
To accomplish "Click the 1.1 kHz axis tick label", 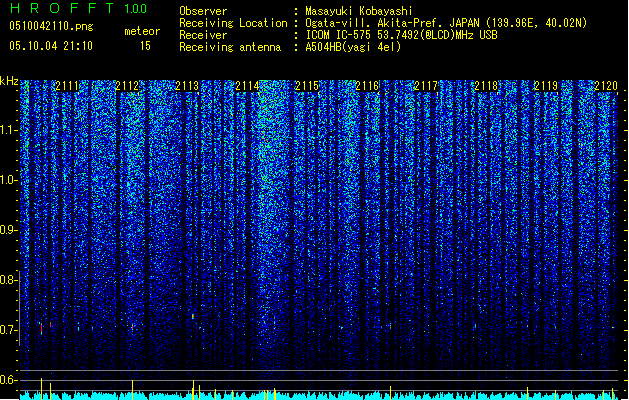I will [x=9, y=130].
